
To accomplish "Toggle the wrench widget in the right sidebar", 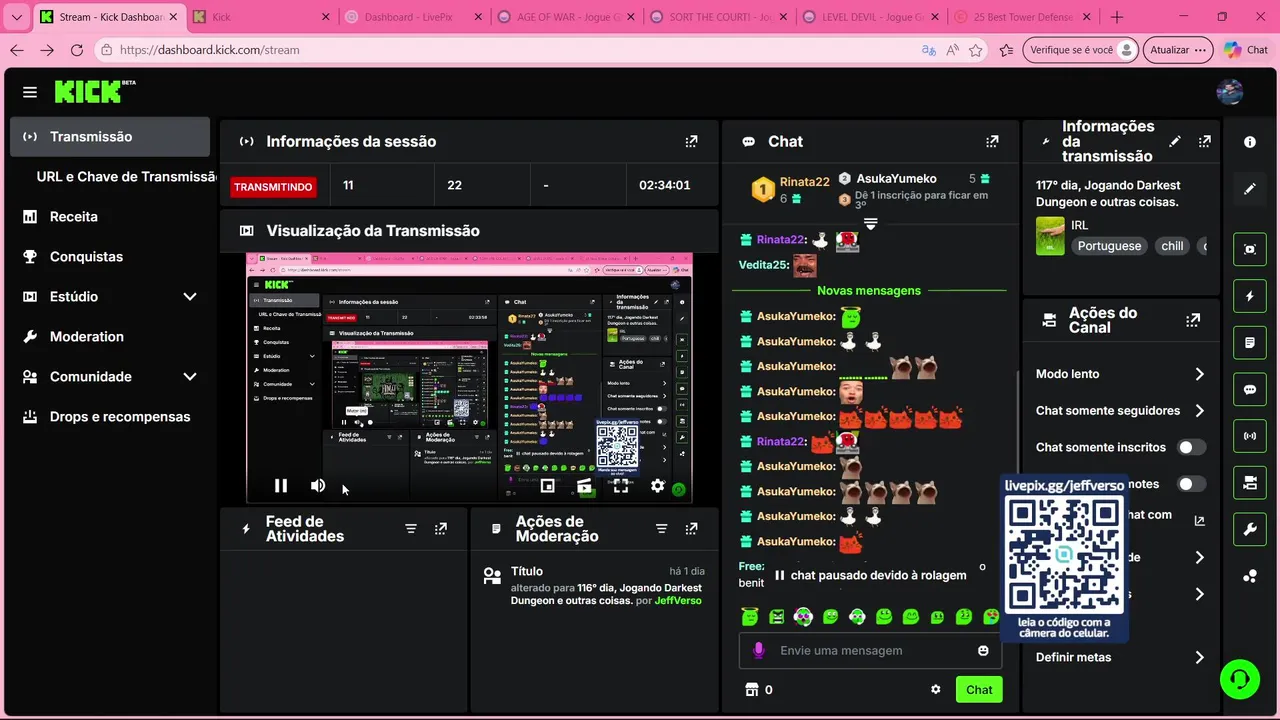I will 1250,530.
